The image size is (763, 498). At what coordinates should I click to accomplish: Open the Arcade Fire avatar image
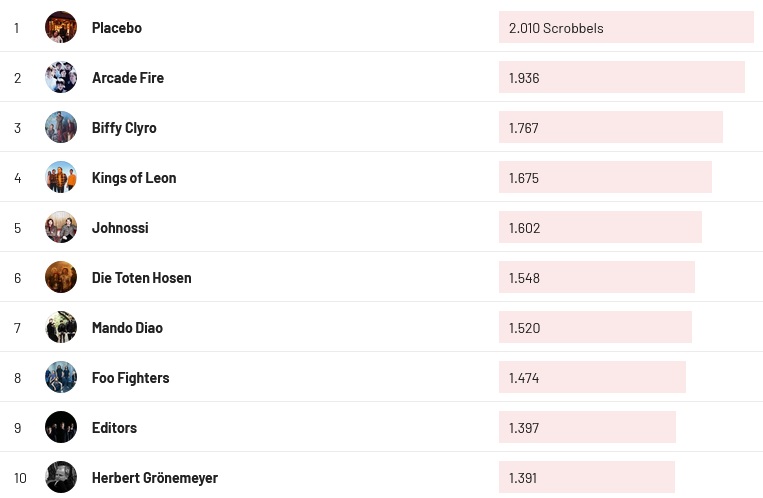click(61, 77)
